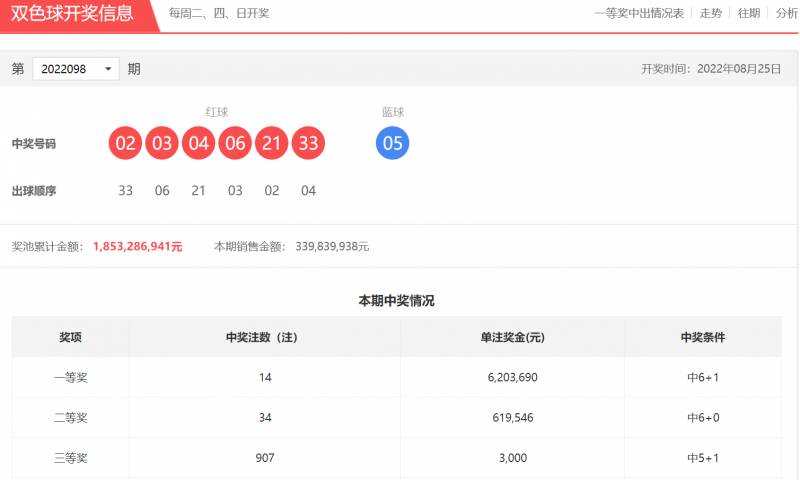Click second prize amount 619,546
This screenshot has width=800, height=480.
[513, 418]
